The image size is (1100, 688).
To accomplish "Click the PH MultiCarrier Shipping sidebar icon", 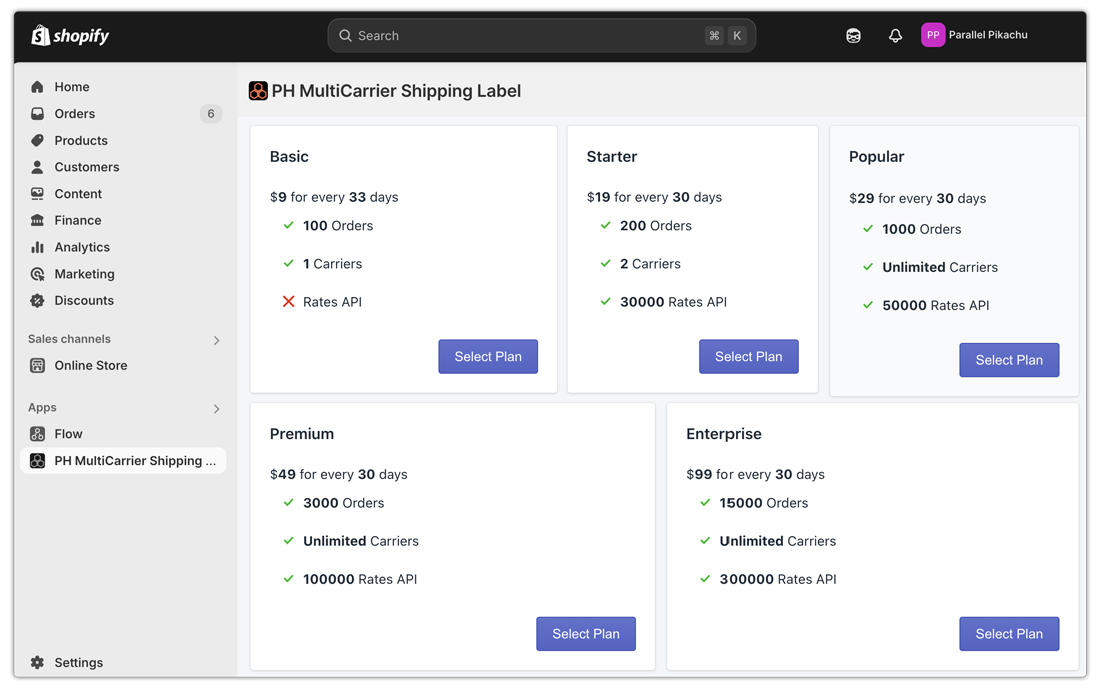I will point(37,461).
